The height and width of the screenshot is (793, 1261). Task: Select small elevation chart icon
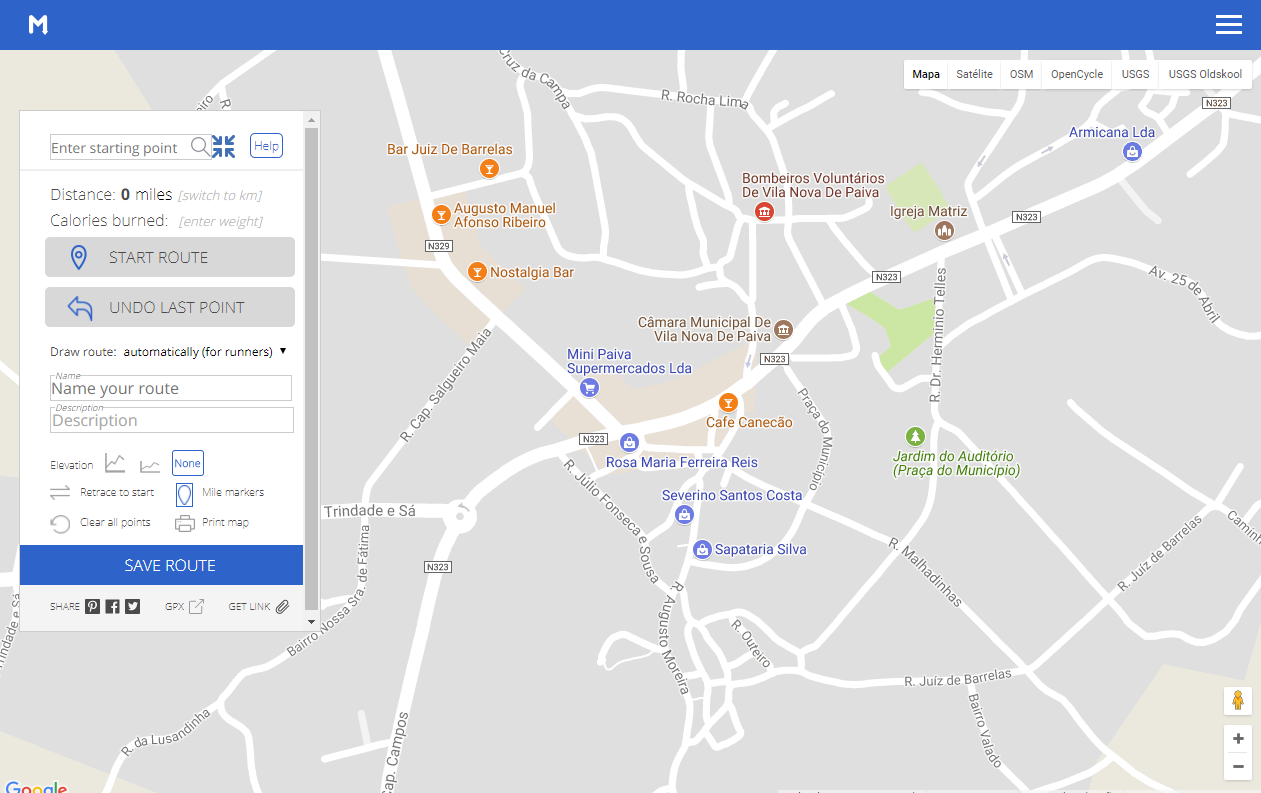(150, 465)
